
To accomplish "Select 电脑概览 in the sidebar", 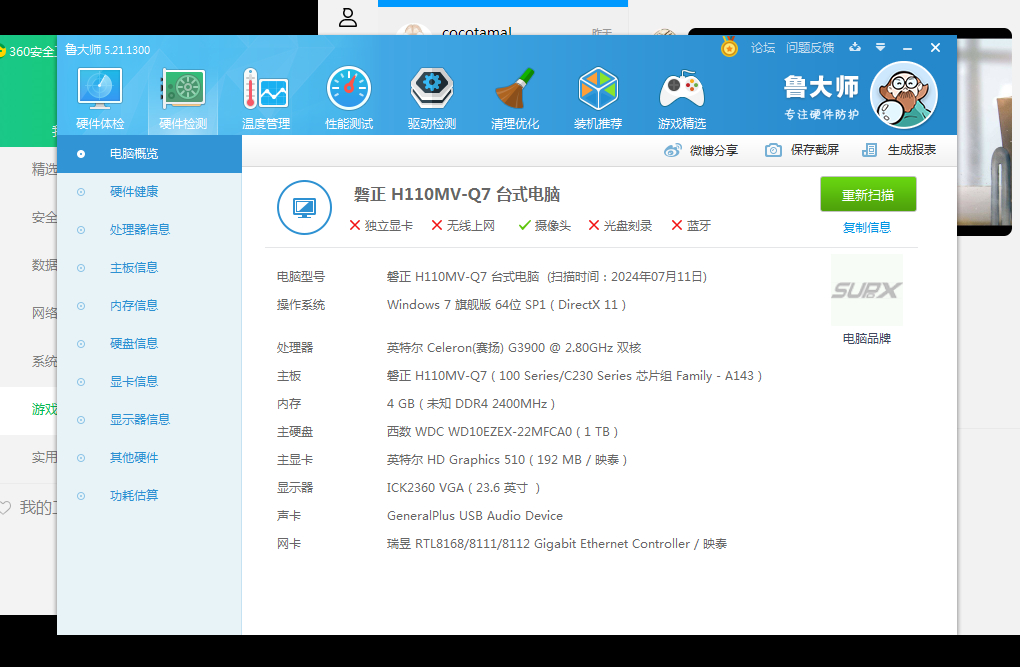I will point(150,154).
